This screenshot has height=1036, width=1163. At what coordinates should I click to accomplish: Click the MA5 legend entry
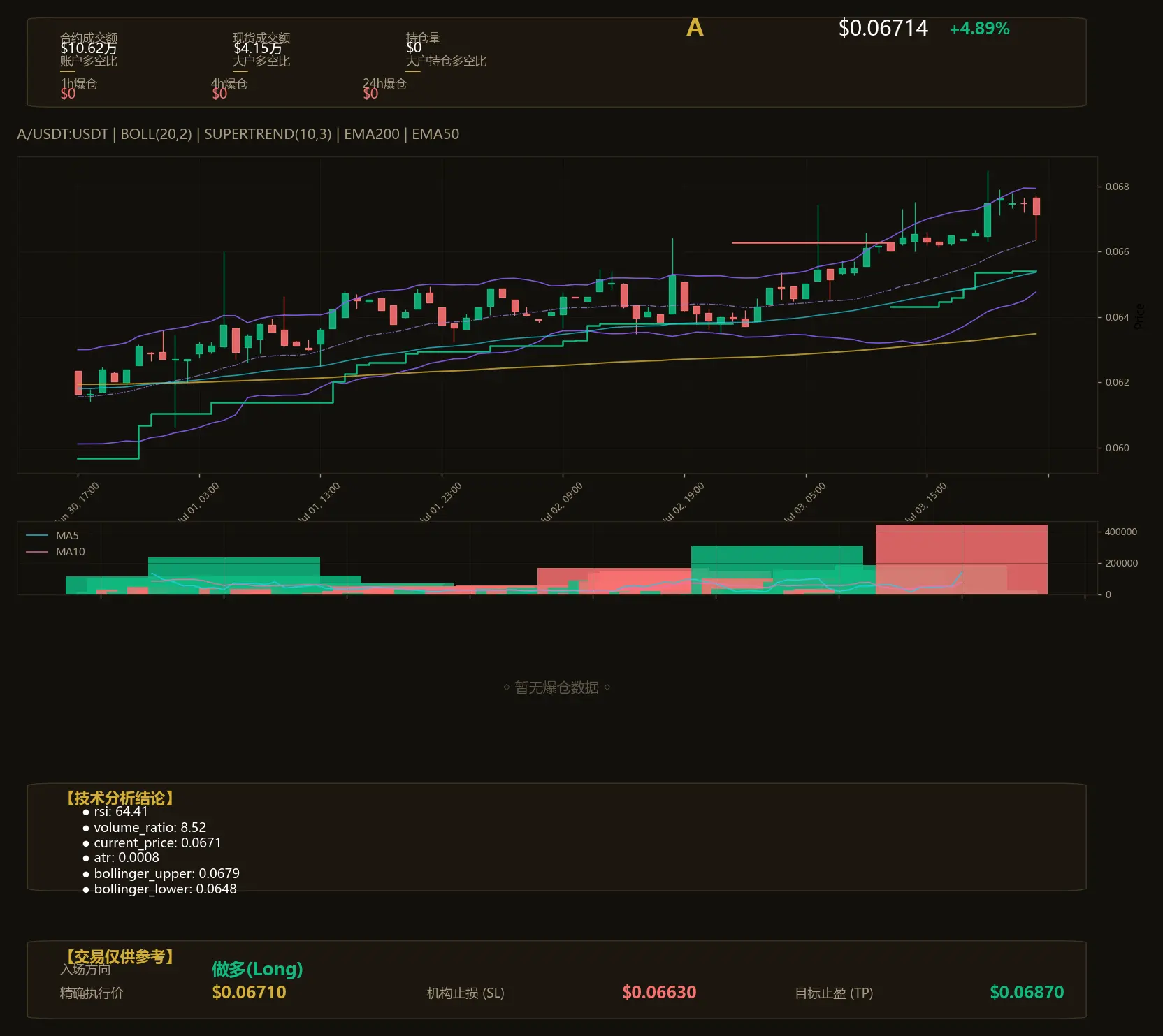tap(52, 536)
